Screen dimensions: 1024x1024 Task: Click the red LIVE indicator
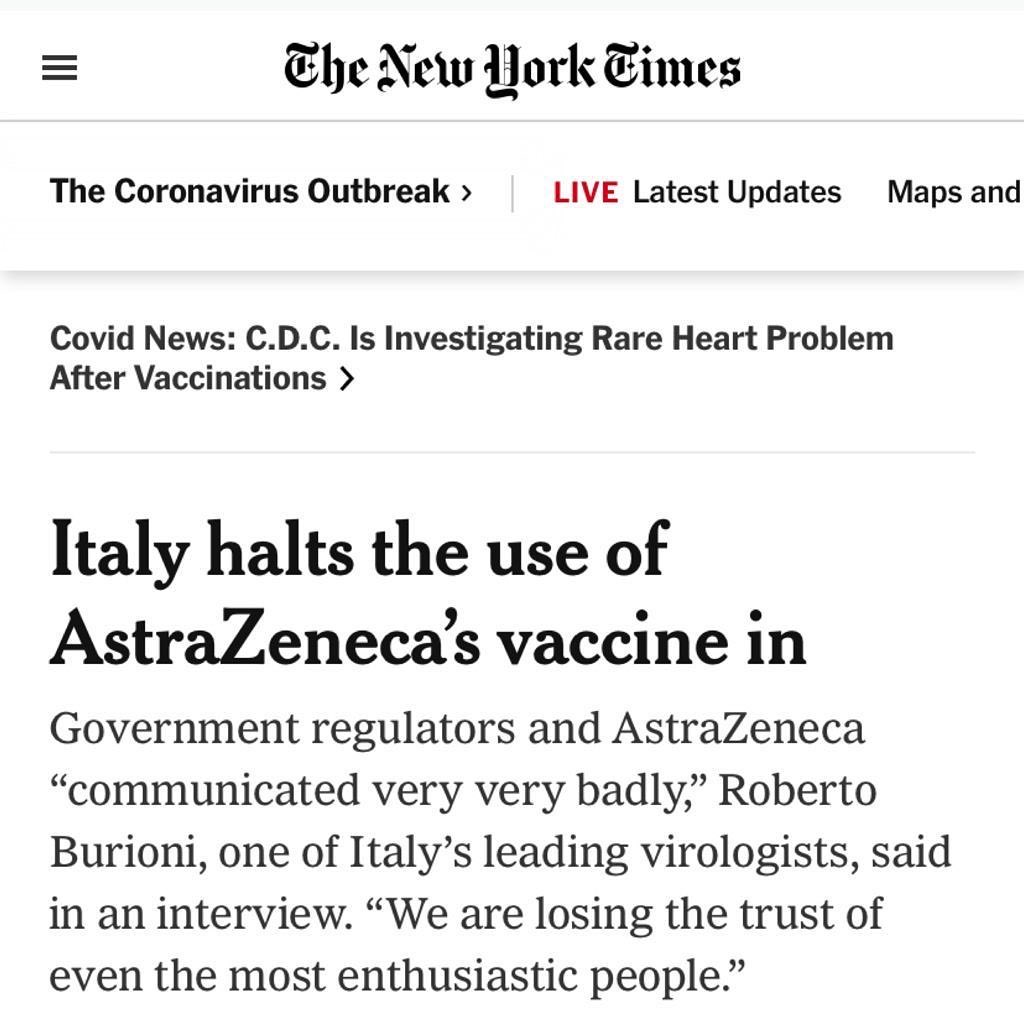[x=585, y=193]
